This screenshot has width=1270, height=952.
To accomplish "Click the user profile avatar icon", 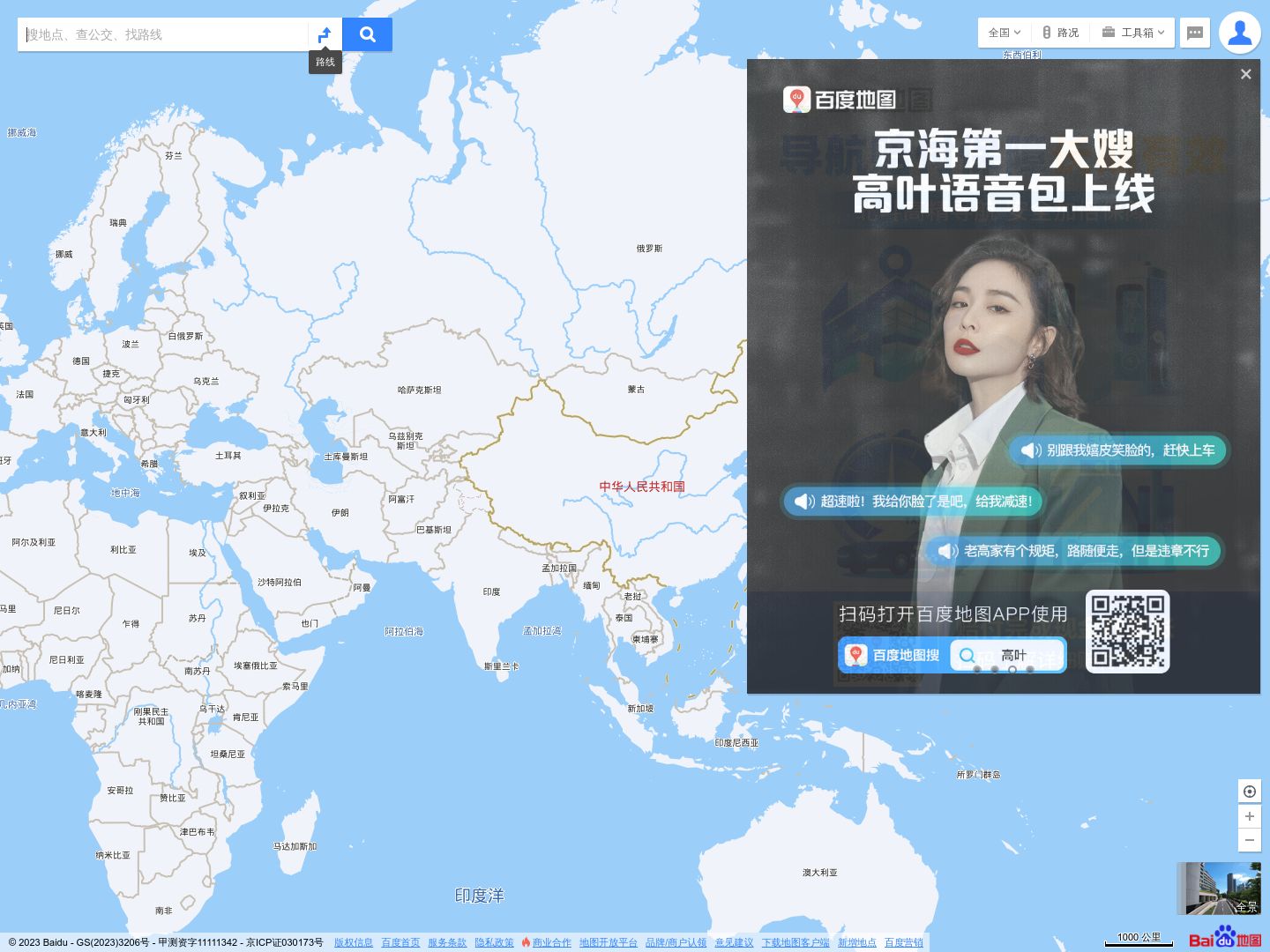I will pos(1240,33).
